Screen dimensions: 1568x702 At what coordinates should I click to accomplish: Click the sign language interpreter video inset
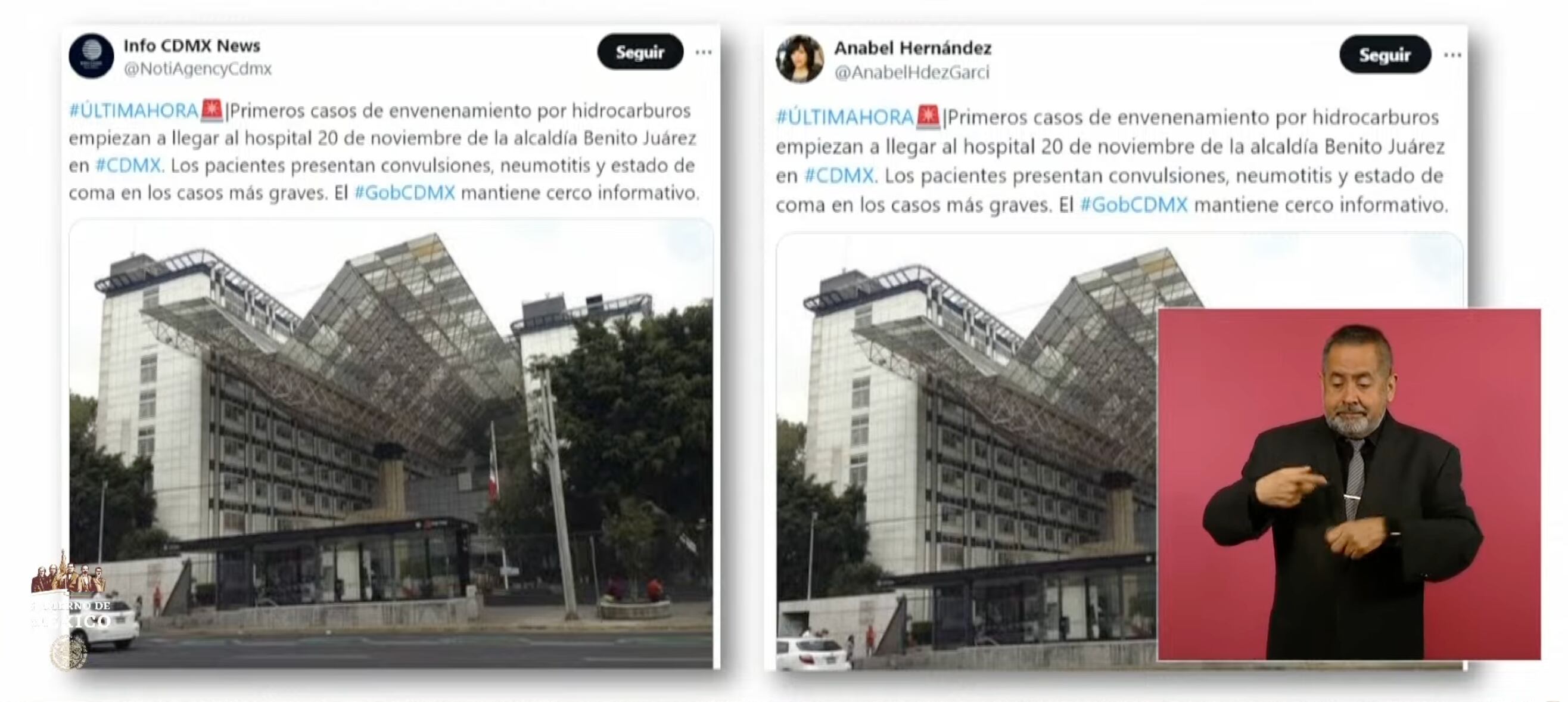click(1349, 484)
